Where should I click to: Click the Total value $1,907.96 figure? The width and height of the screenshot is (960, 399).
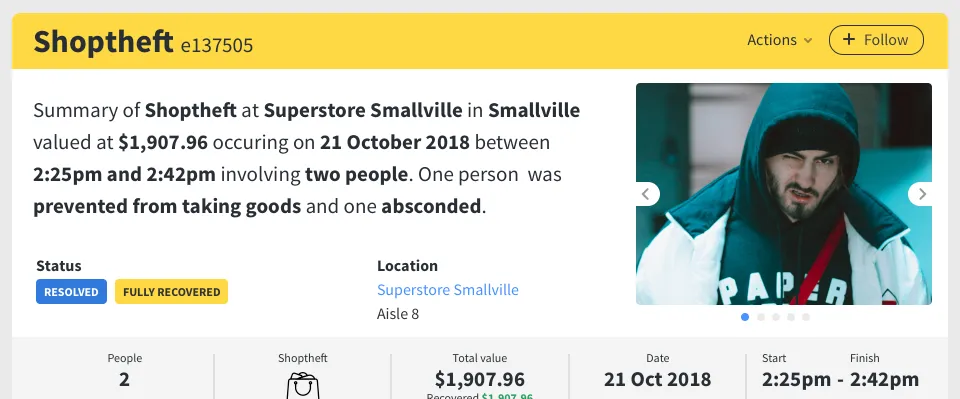click(x=479, y=379)
